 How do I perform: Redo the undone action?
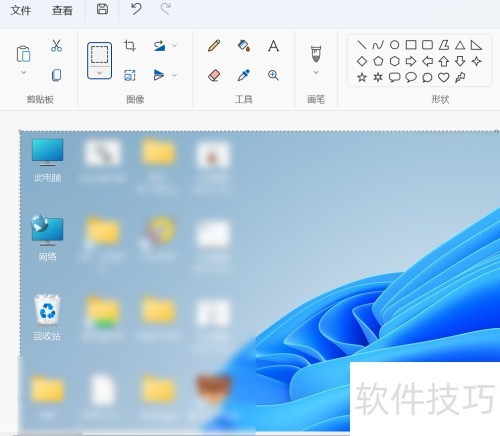(x=166, y=9)
